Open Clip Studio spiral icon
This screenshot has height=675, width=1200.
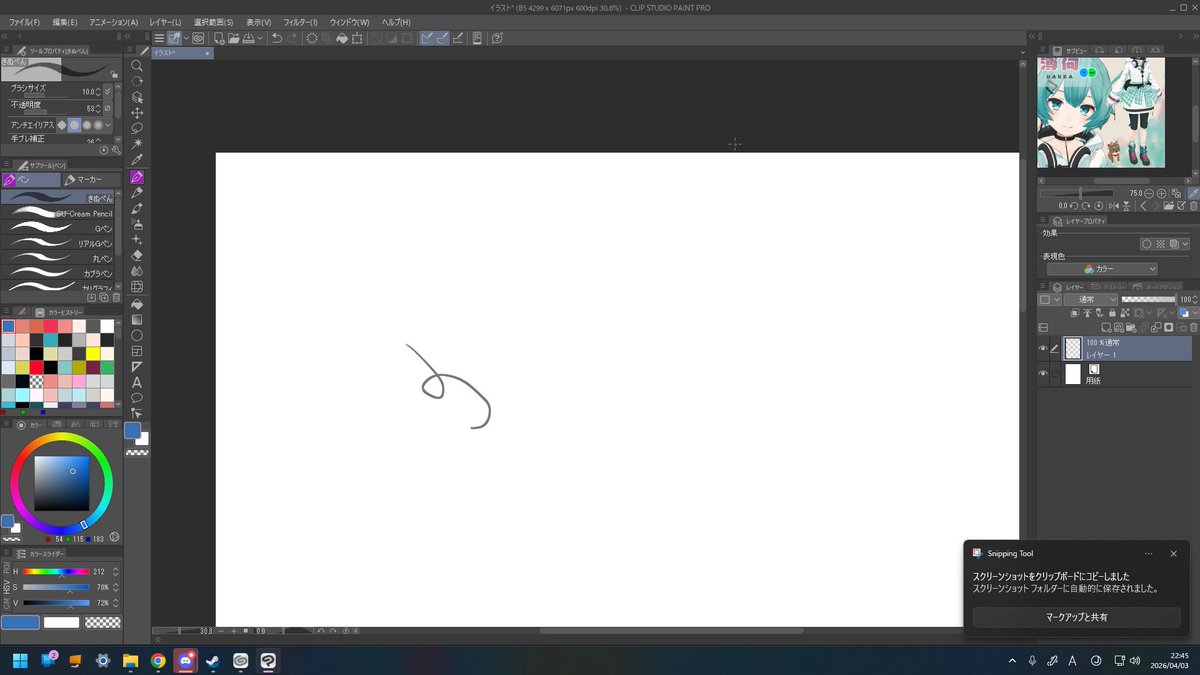click(x=198, y=38)
